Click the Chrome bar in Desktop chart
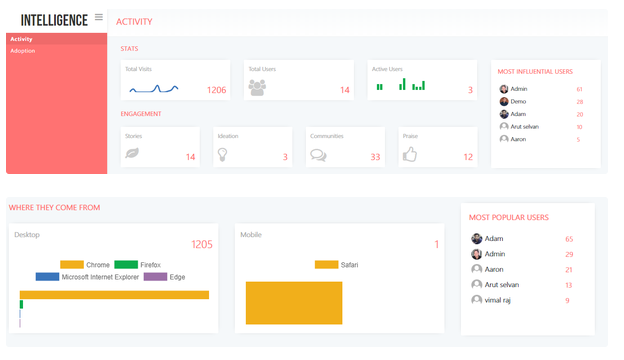Screen dimensions: 624x360 tap(114, 295)
